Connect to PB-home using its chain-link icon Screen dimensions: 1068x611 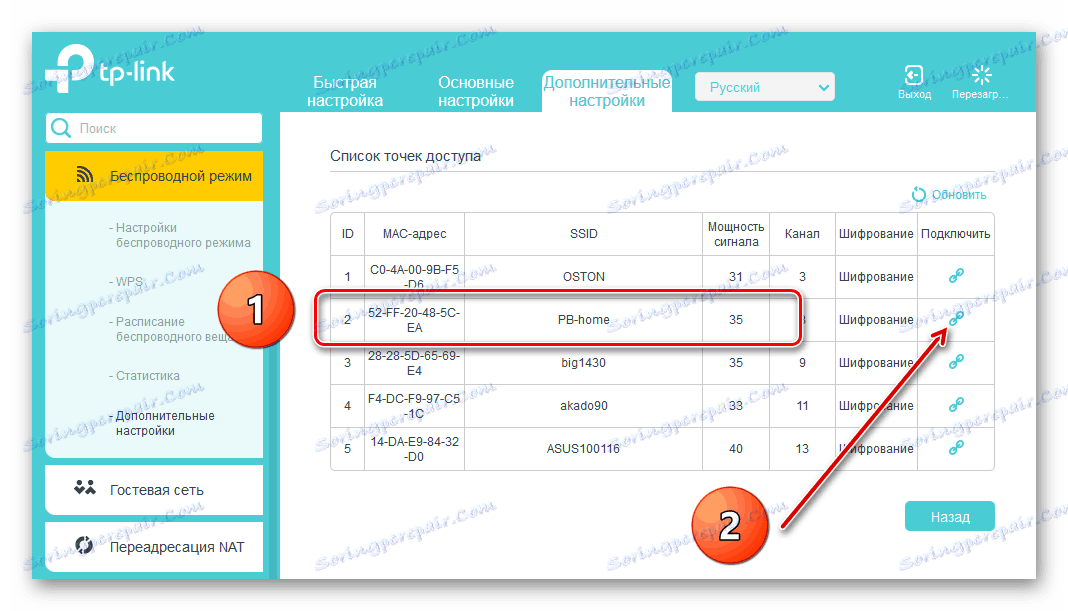point(956,319)
